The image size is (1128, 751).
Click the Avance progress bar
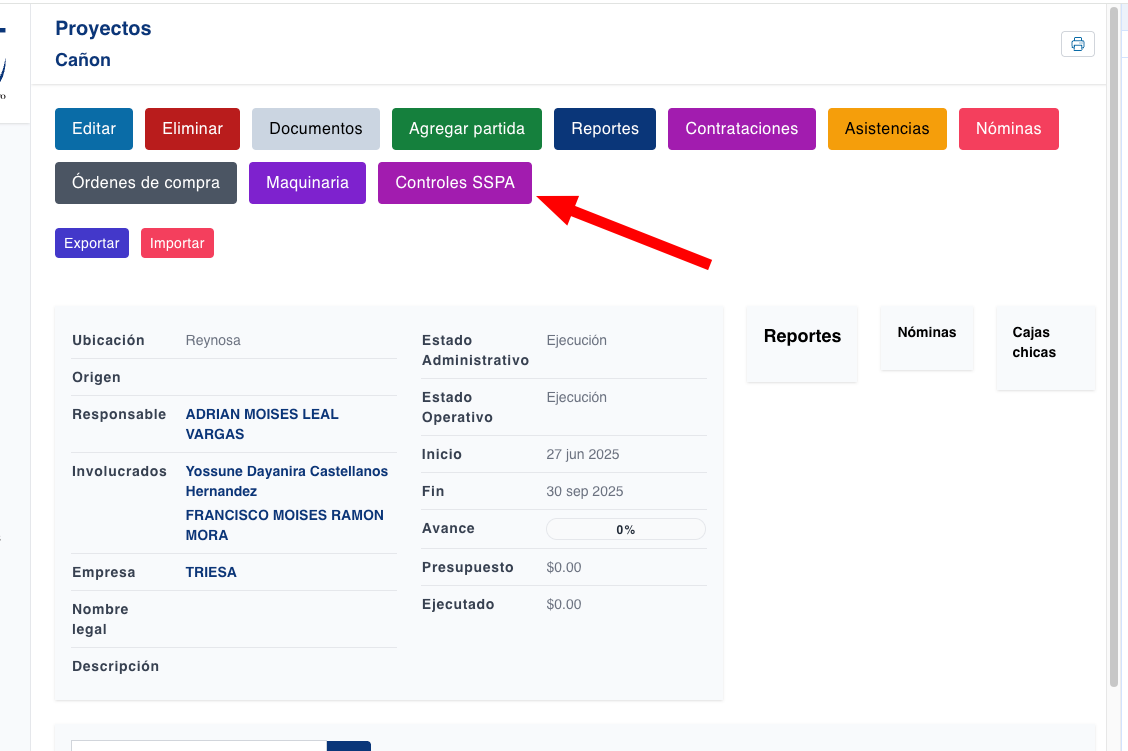[x=625, y=528]
